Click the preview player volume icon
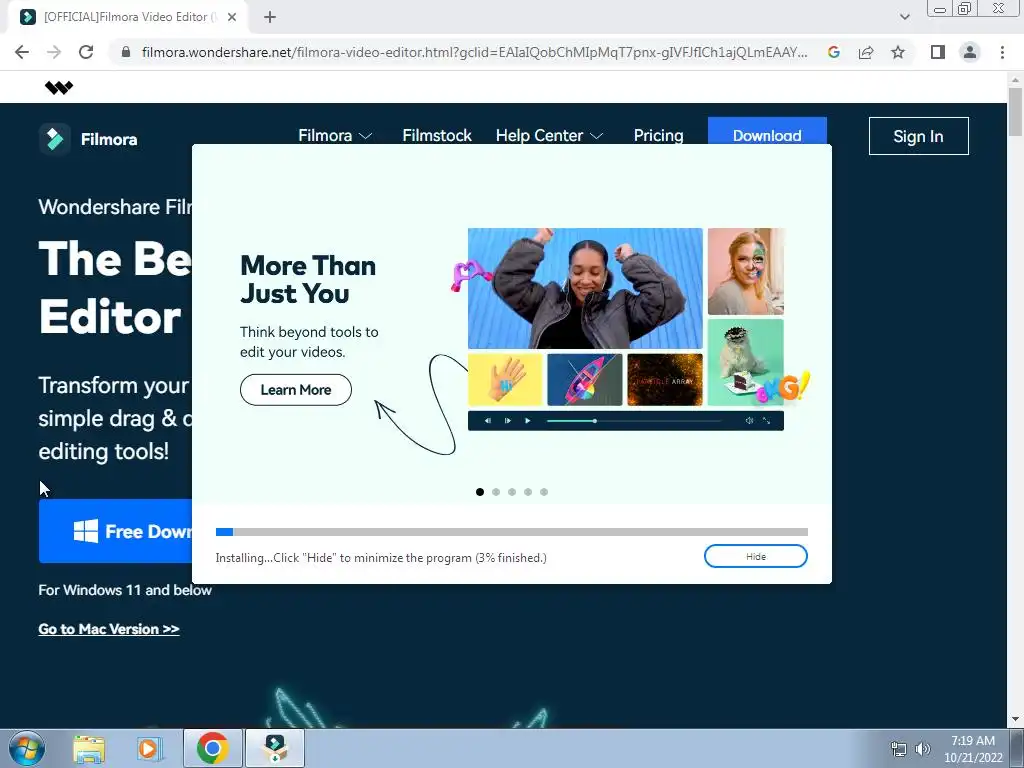Viewport: 1024px width, 768px height. [749, 421]
